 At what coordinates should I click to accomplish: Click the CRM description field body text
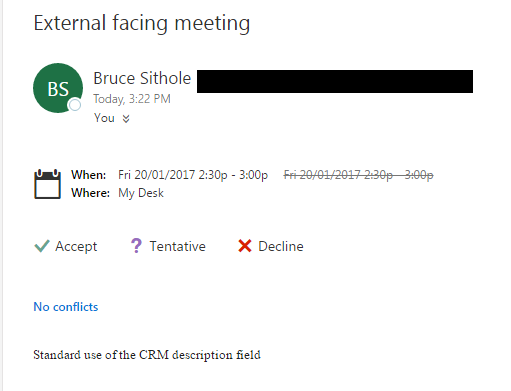(x=147, y=355)
